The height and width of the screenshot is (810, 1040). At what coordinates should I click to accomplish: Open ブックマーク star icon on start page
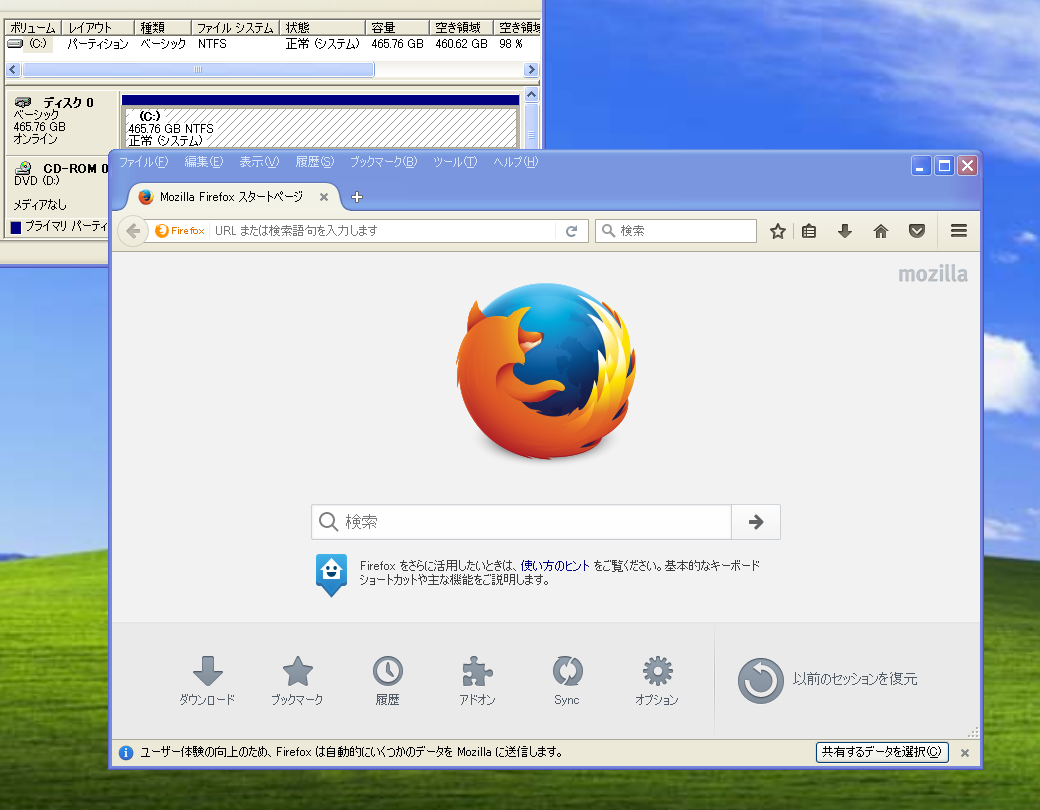click(297, 681)
